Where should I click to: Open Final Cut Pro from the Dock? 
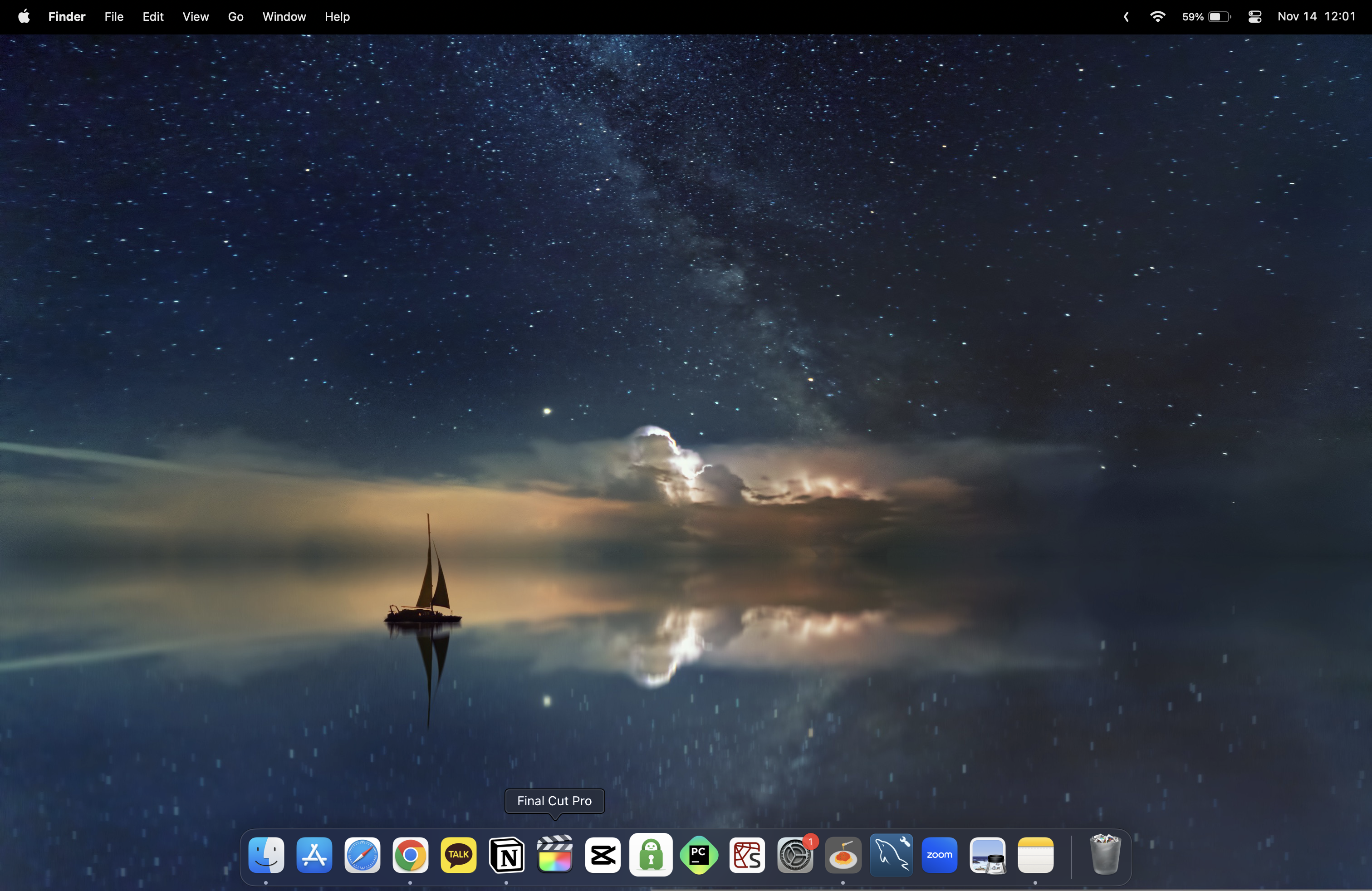click(554, 855)
